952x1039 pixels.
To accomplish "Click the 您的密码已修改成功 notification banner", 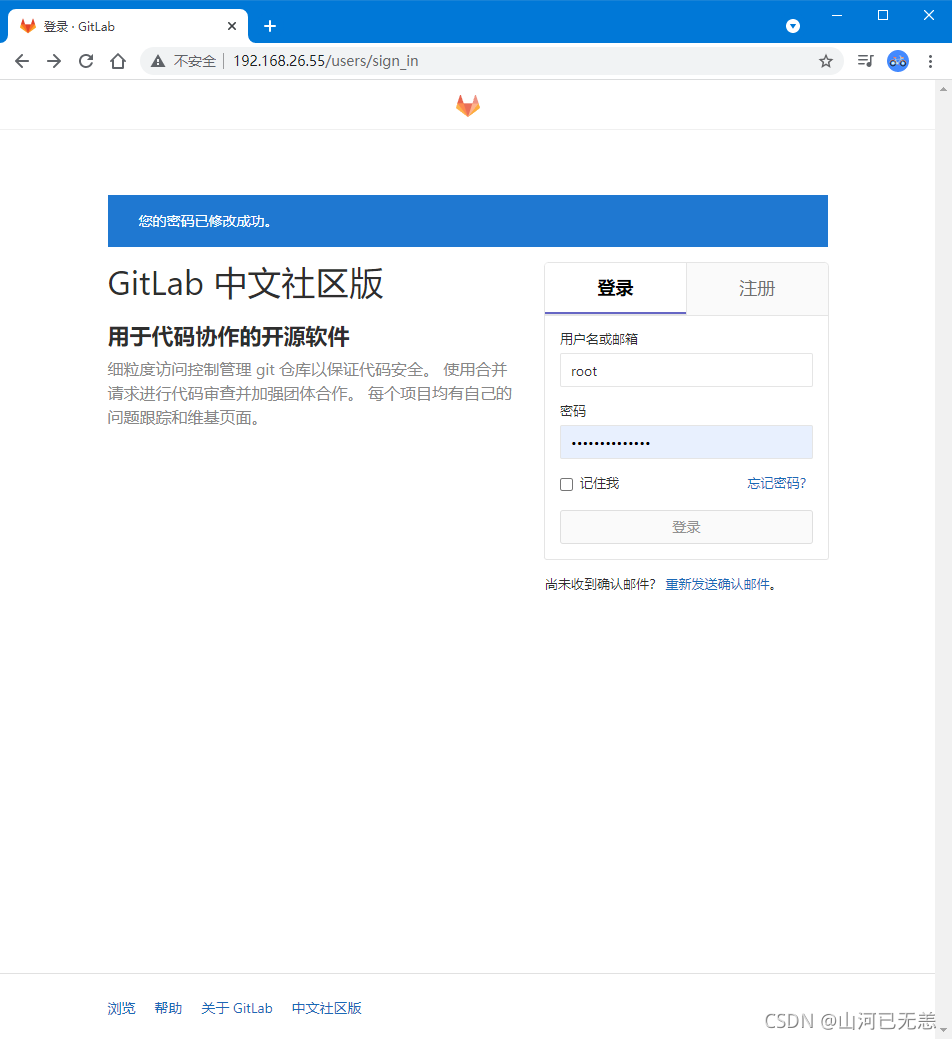I will [468, 221].
